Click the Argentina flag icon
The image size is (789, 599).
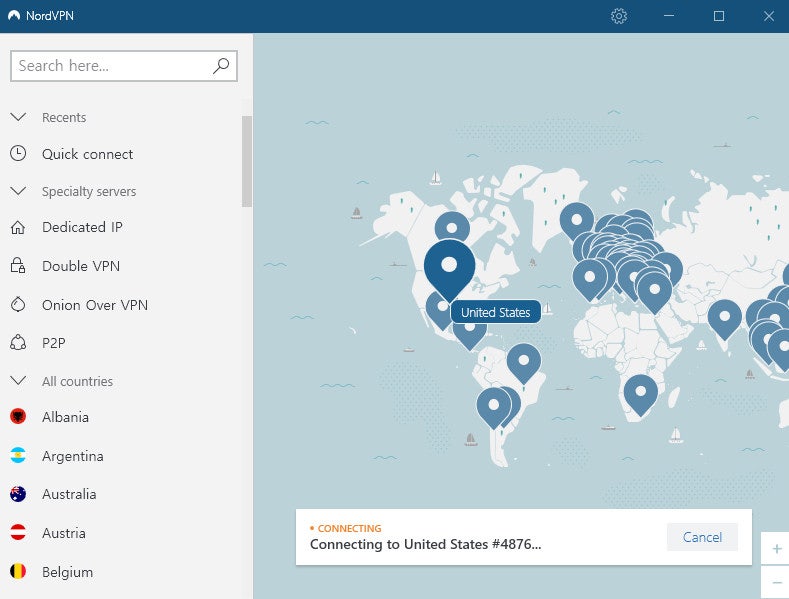tap(18, 456)
